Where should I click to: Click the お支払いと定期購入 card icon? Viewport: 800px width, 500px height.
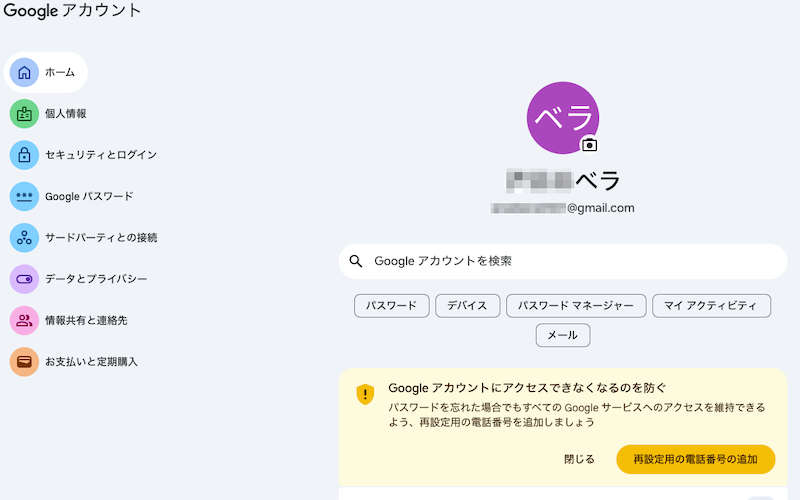24,361
